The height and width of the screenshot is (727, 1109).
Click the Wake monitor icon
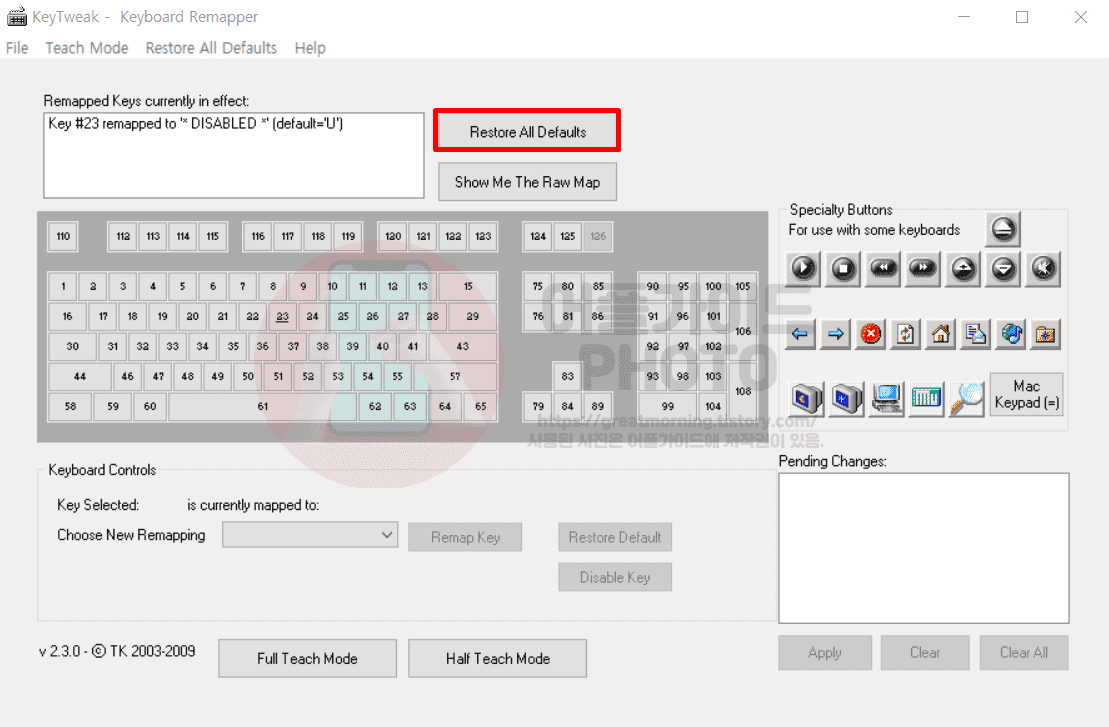pos(847,398)
